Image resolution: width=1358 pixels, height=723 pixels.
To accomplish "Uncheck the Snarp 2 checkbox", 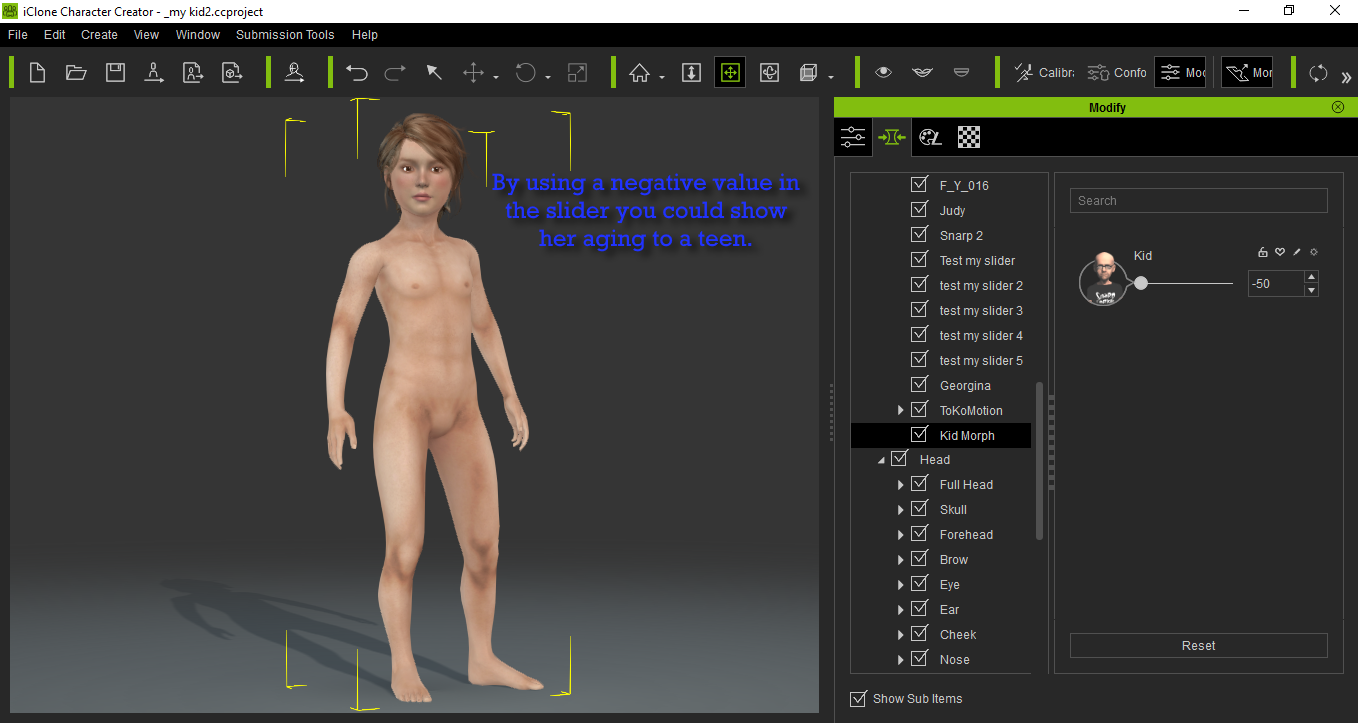I will coord(919,235).
